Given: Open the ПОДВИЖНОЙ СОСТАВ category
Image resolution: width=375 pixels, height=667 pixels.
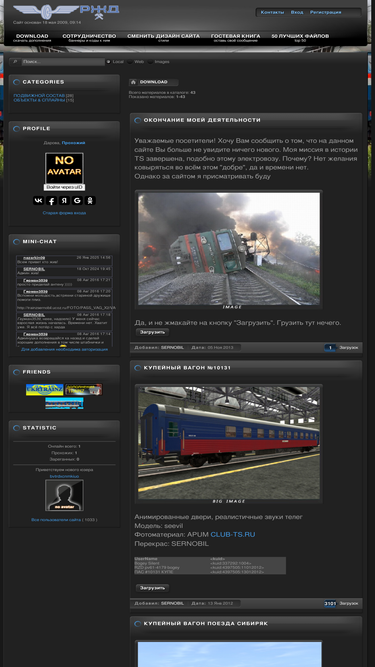Looking at the screenshot, I should pyautogui.click(x=39, y=96).
